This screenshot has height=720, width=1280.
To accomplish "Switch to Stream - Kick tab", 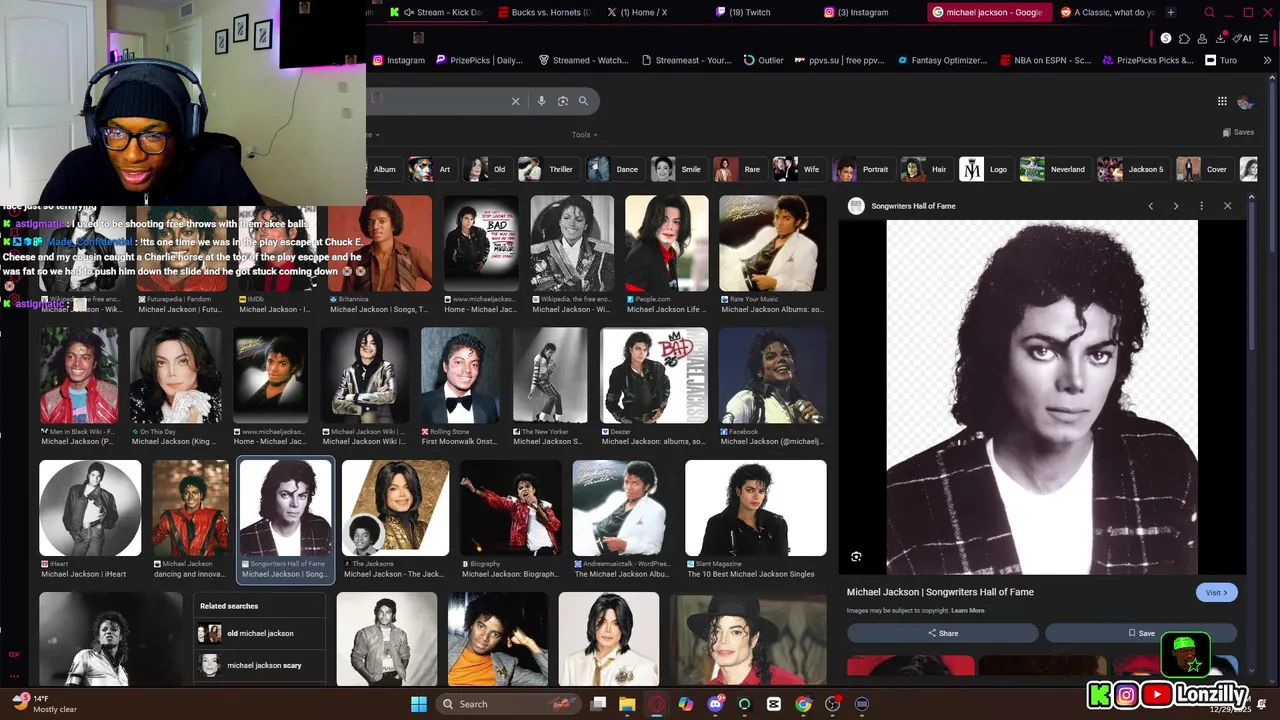I will [x=435, y=12].
